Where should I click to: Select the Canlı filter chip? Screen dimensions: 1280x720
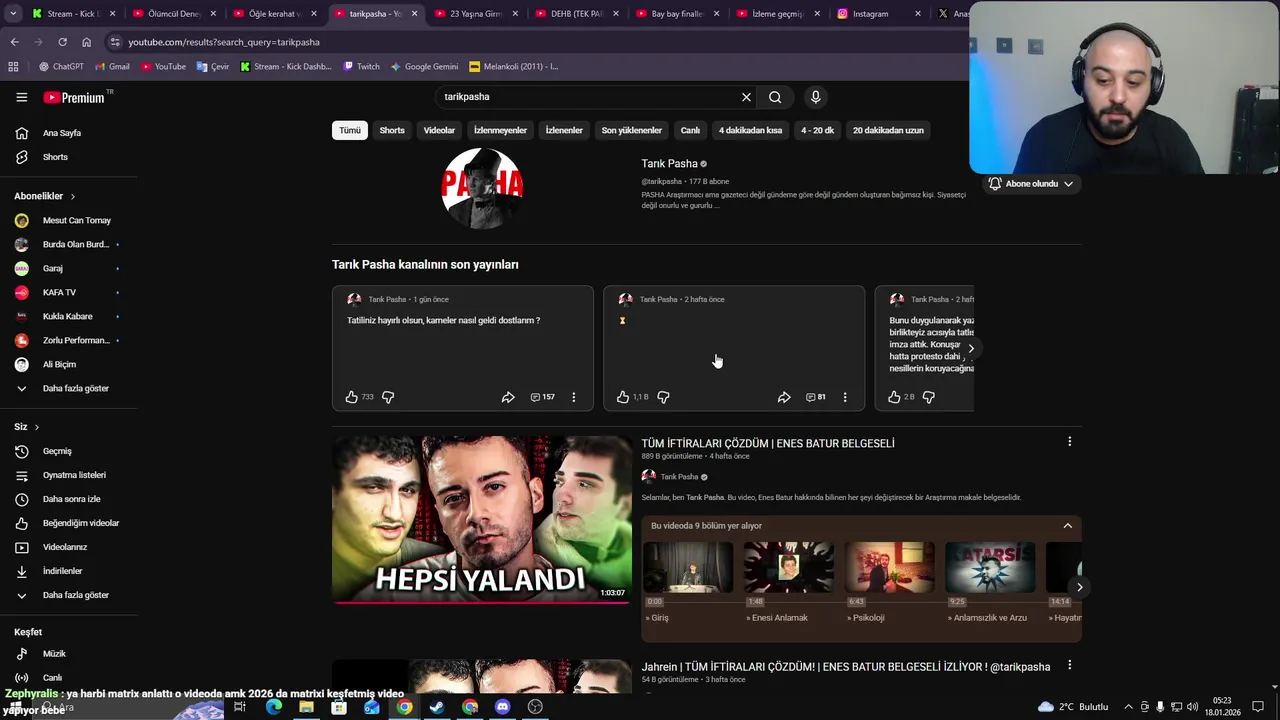[690, 130]
